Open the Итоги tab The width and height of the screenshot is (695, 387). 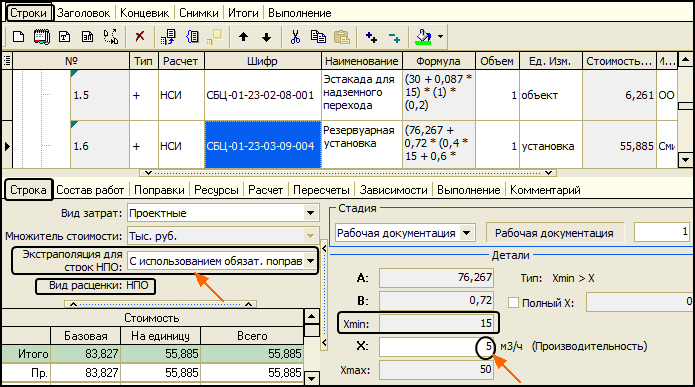[243, 13]
